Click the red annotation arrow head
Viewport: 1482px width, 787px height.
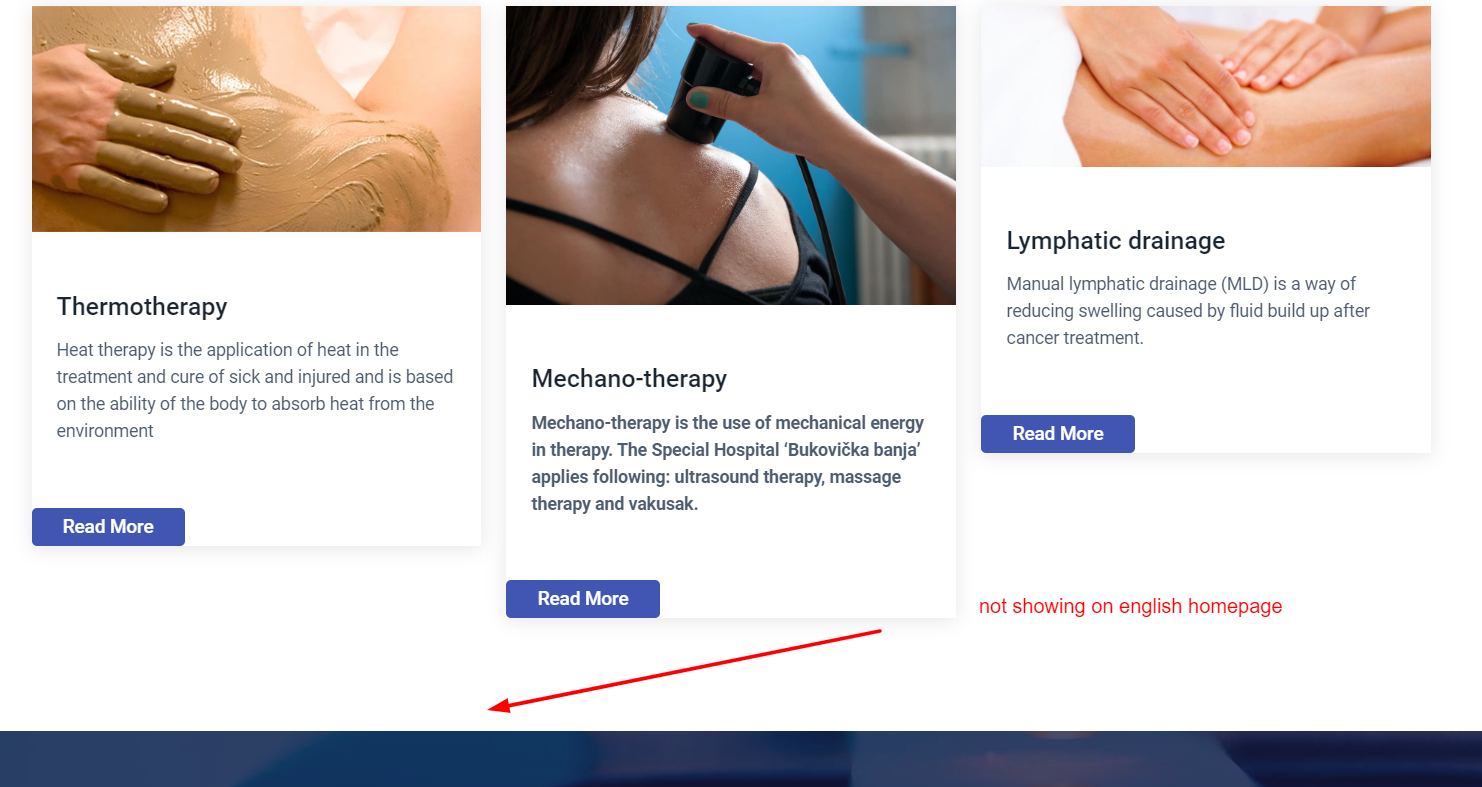[498, 706]
